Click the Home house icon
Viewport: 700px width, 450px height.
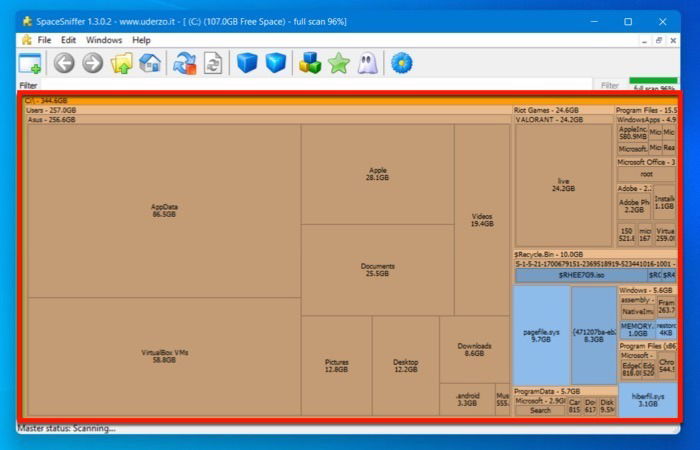tap(150, 63)
